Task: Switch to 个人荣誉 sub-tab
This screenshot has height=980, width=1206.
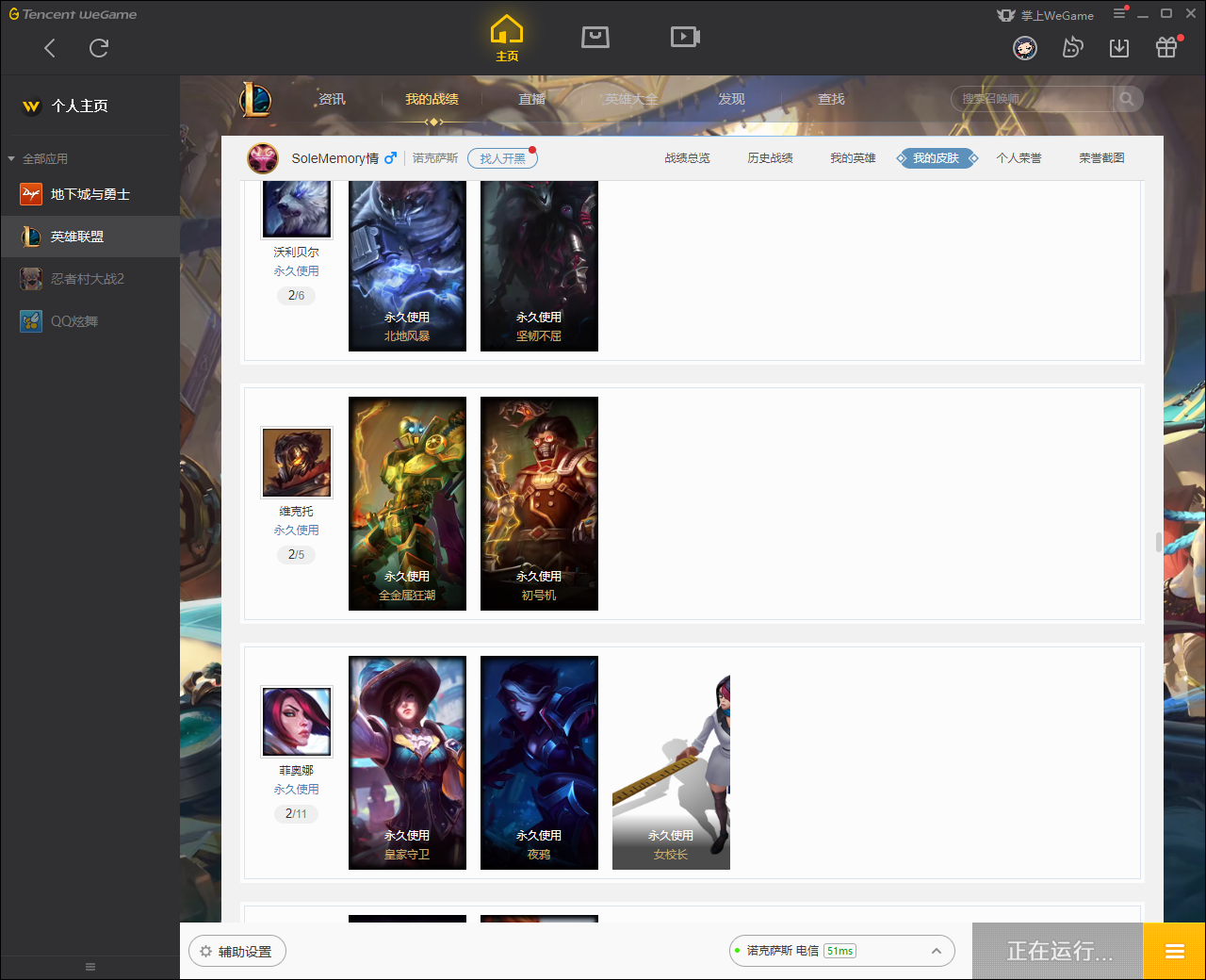Action: [x=1019, y=158]
